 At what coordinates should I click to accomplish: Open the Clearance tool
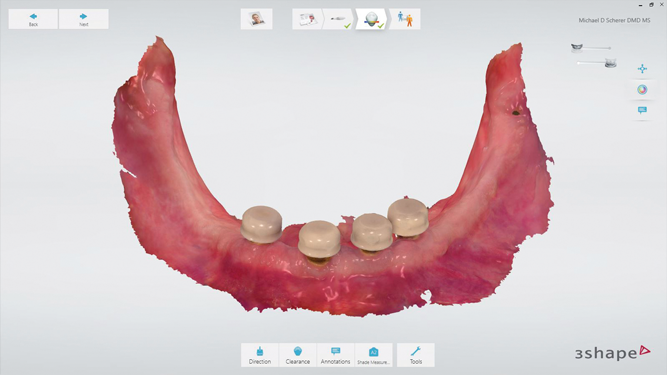(x=297, y=355)
